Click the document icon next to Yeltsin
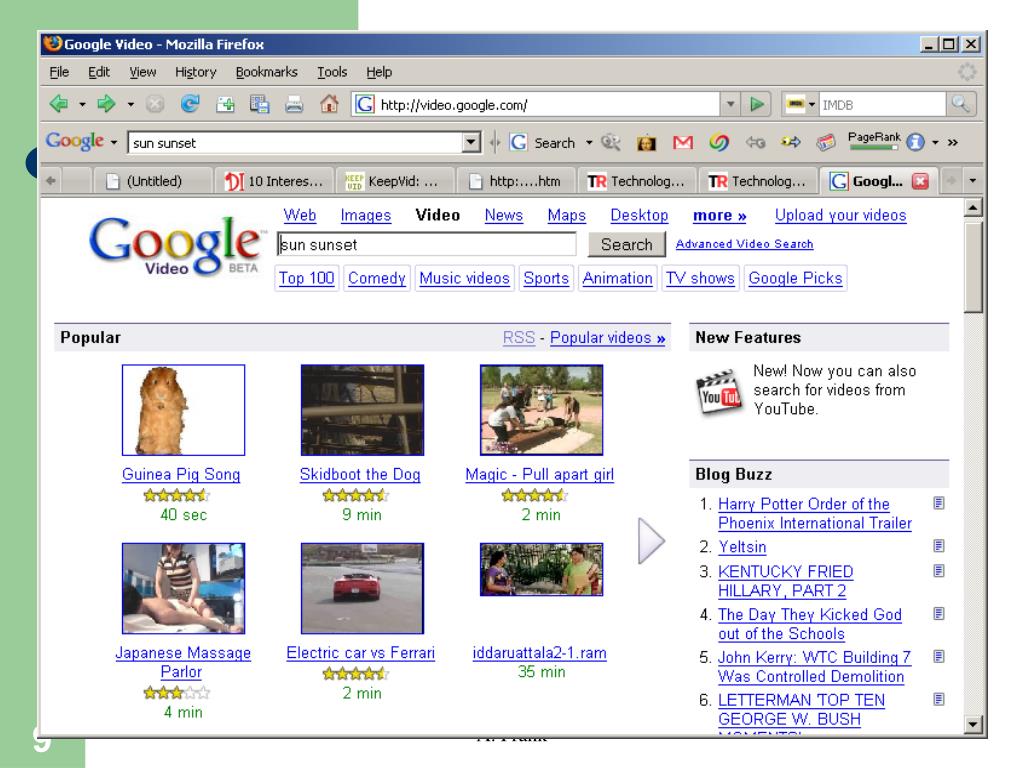This screenshot has width=1024, height=768. pyautogui.click(x=938, y=545)
